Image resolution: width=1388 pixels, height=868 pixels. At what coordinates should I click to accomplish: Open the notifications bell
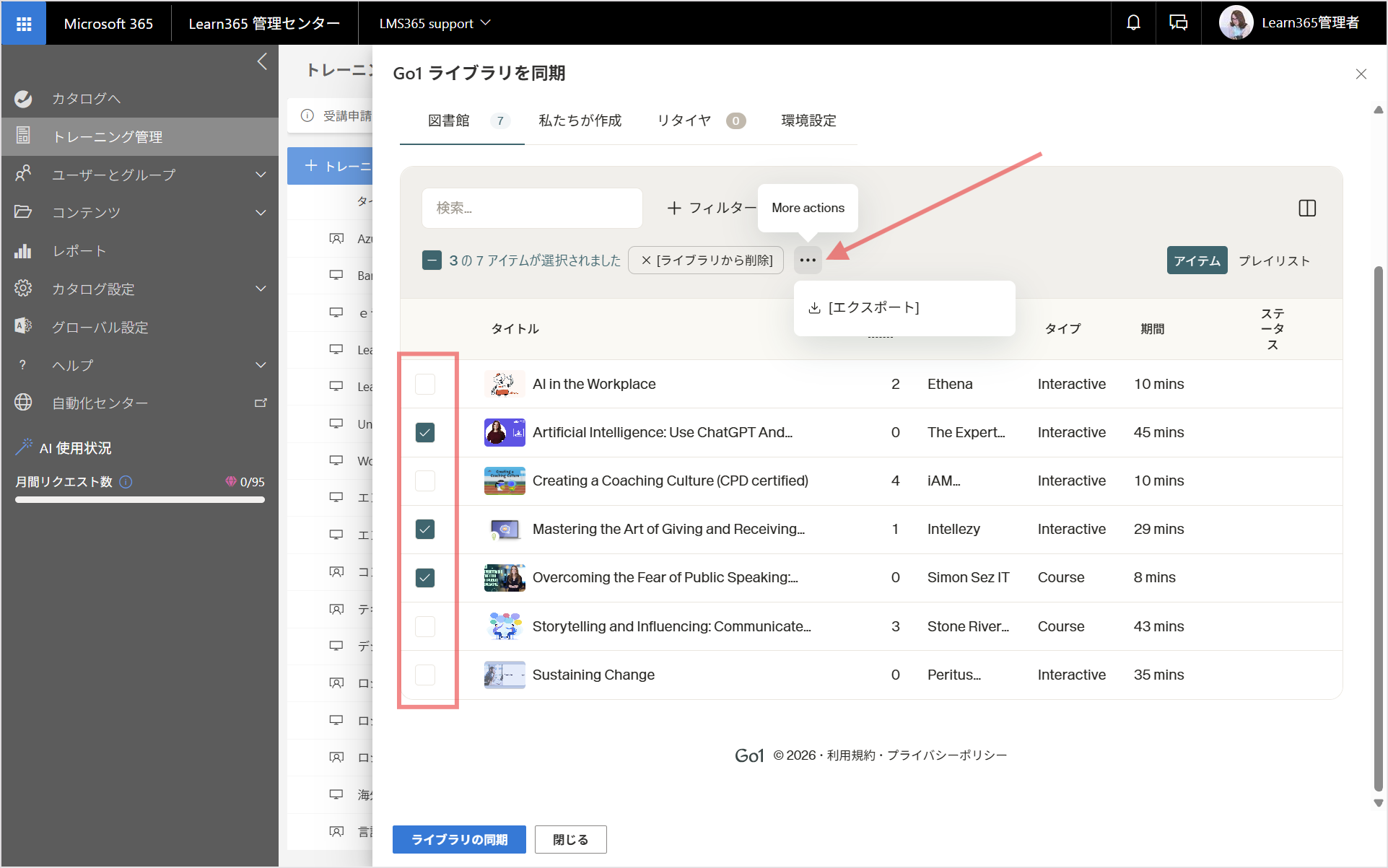point(1133,23)
